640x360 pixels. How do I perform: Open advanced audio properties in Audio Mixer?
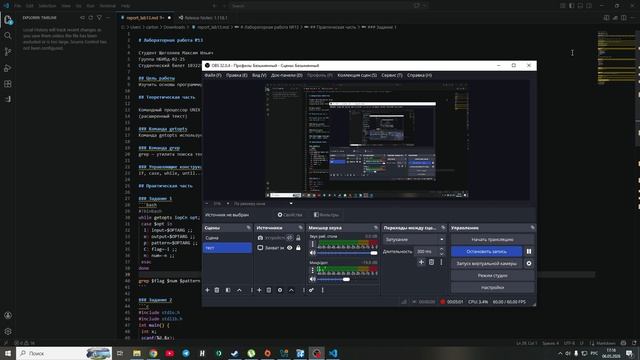311,290
